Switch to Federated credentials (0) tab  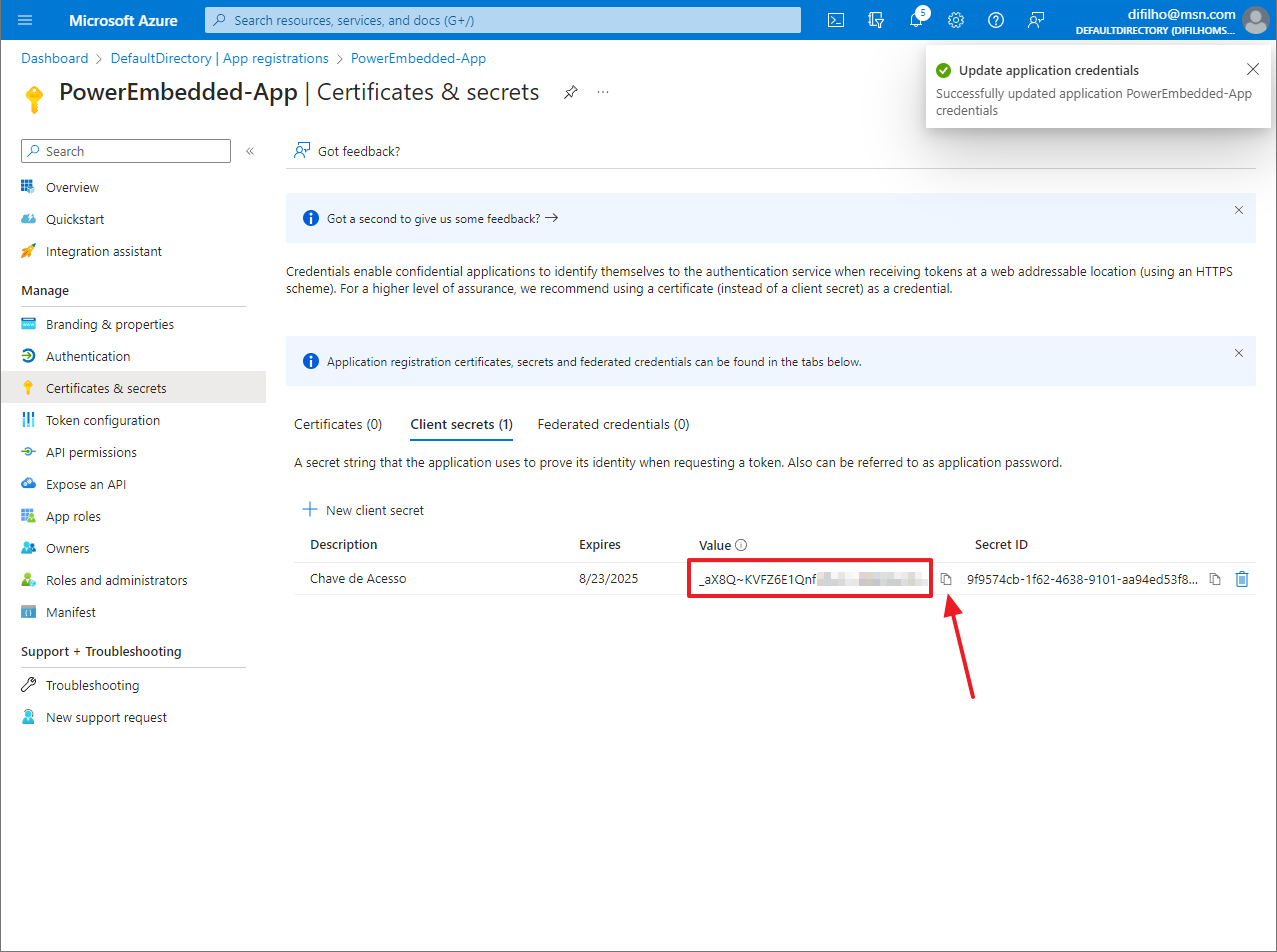(613, 424)
